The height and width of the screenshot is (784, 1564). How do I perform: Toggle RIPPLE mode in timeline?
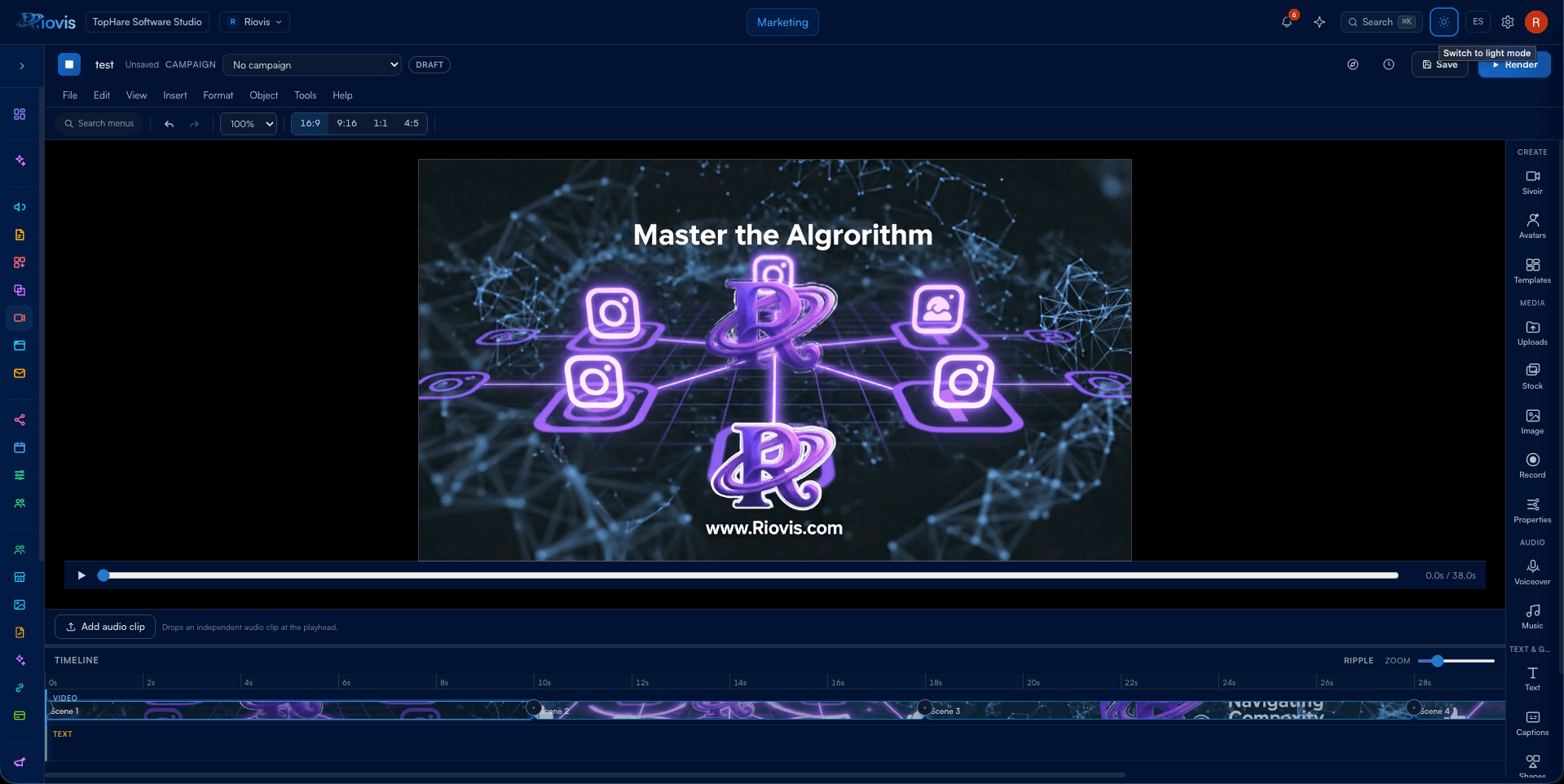tap(1359, 661)
